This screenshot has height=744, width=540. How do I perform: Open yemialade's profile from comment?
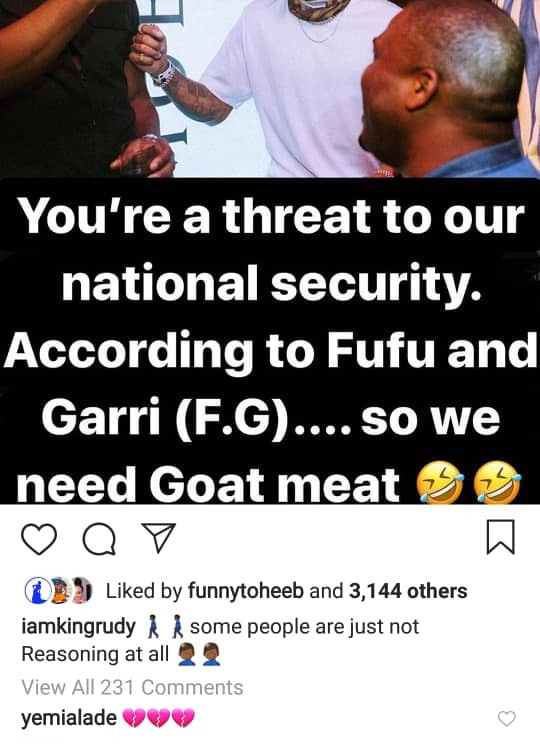(69, 717)
